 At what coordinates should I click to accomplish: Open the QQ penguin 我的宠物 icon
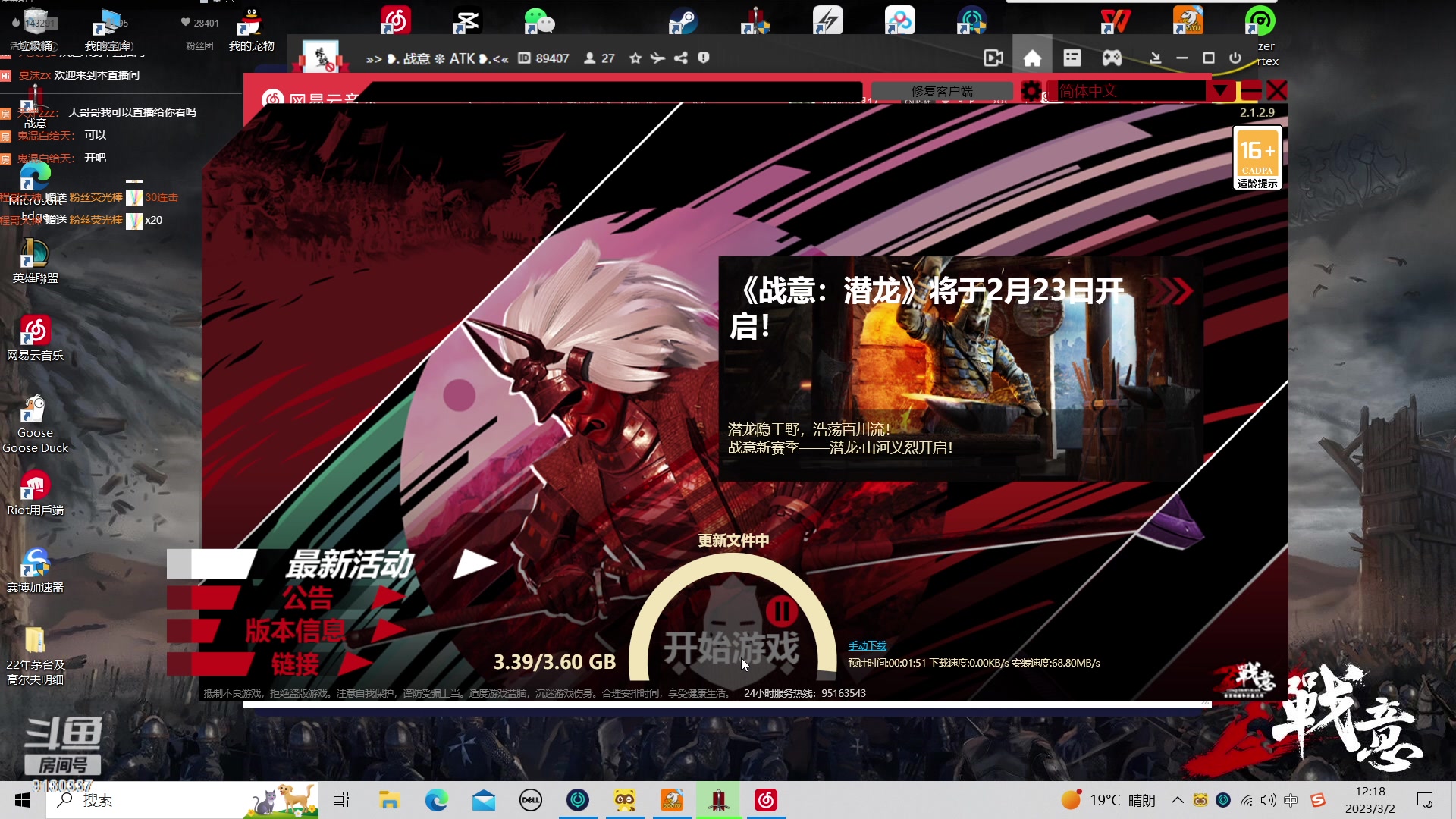[x=251, y=30]
